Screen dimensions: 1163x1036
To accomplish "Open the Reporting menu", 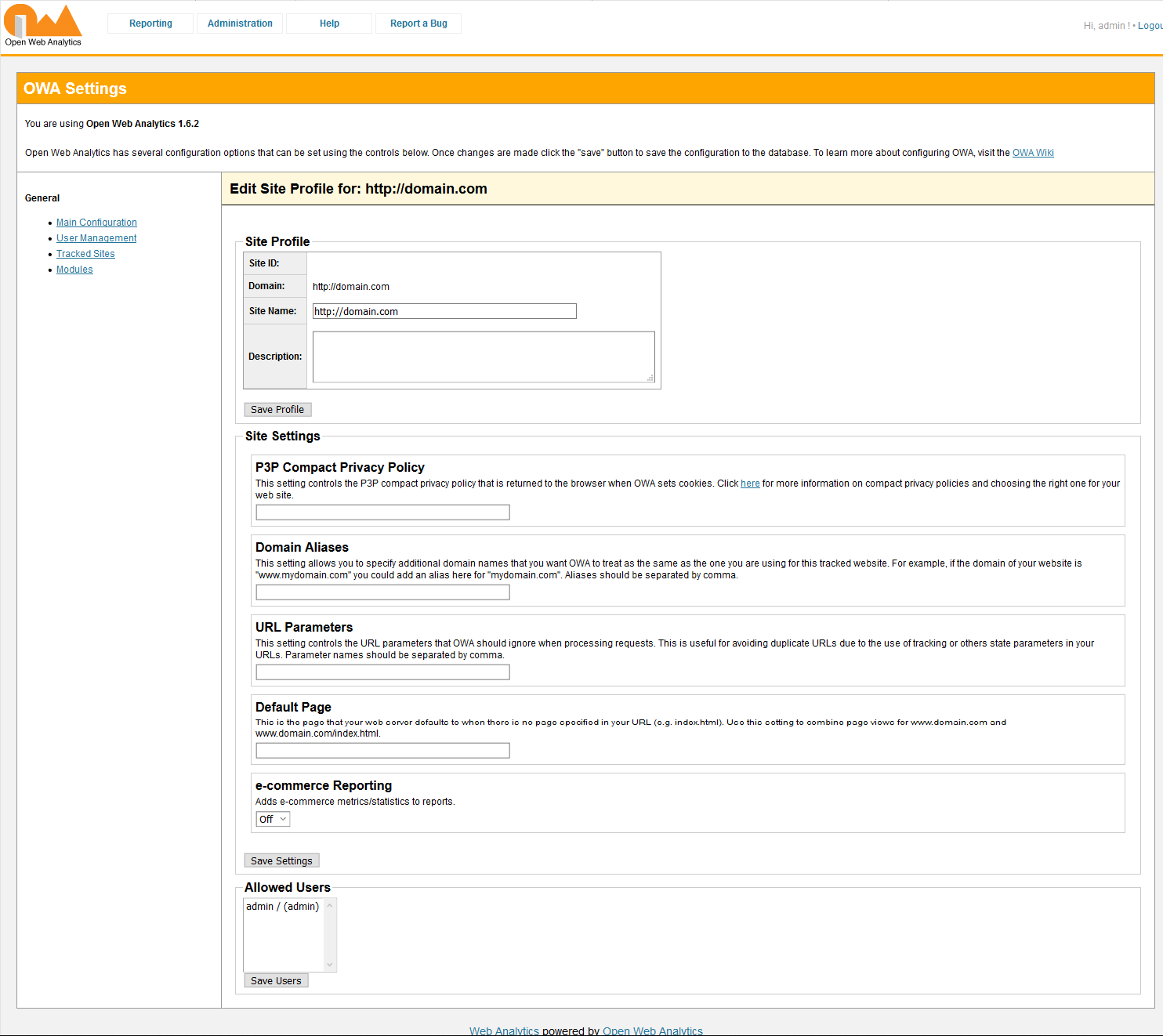I will point(150,24).
